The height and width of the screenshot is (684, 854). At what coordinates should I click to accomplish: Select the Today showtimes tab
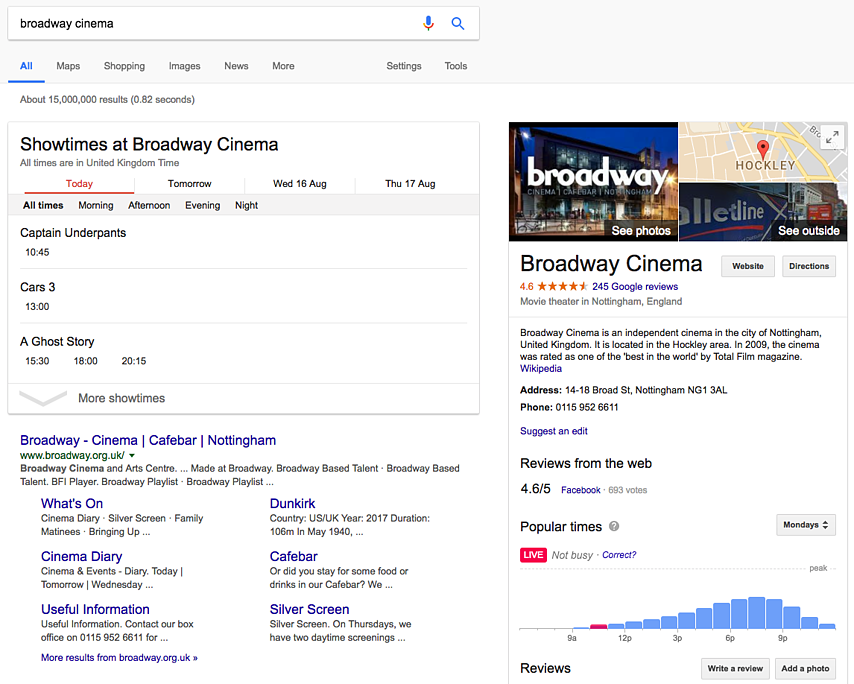pos(79,184)
